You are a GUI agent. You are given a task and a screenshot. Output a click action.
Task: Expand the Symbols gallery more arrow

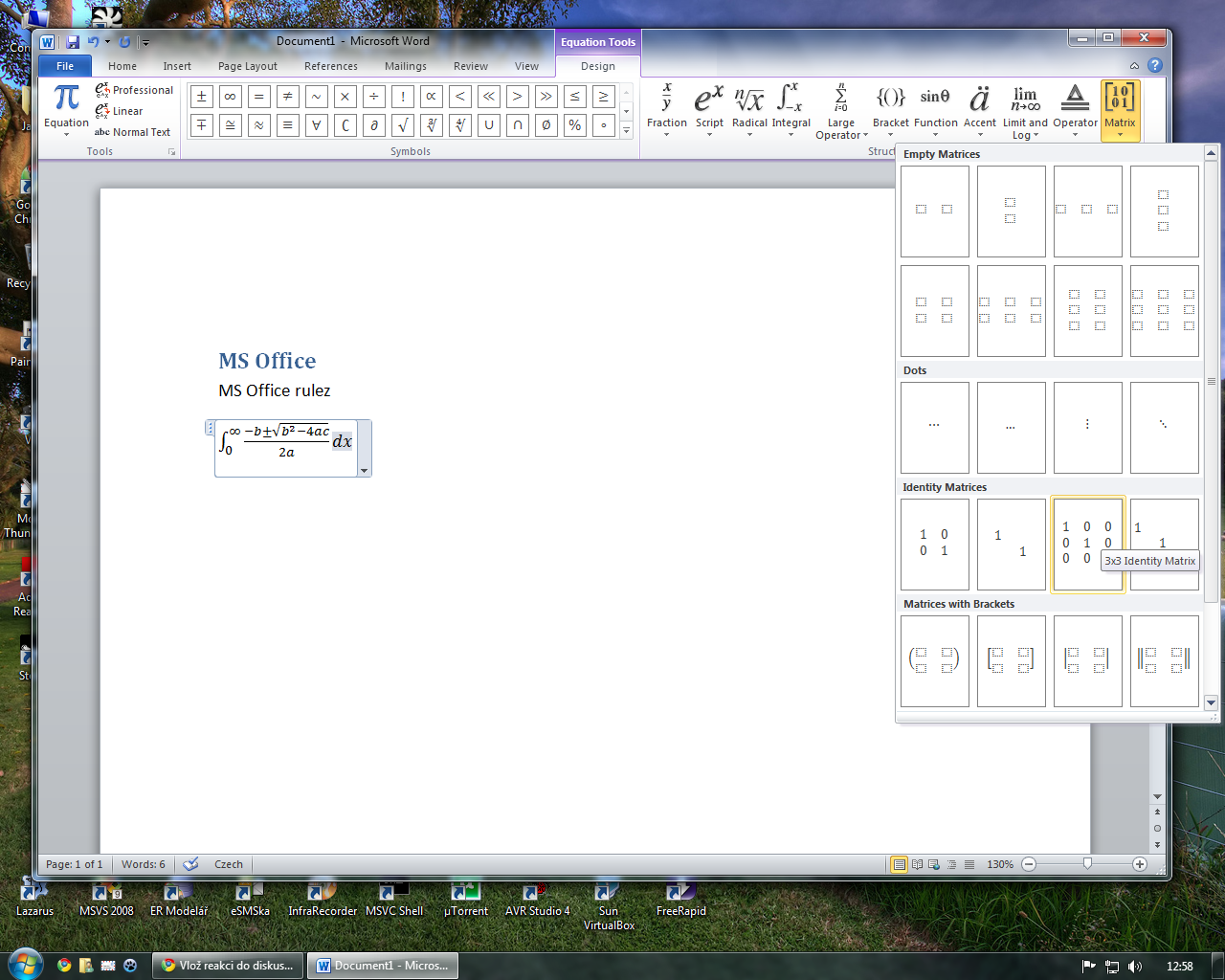pyautogui.click(x=627, y=131)
